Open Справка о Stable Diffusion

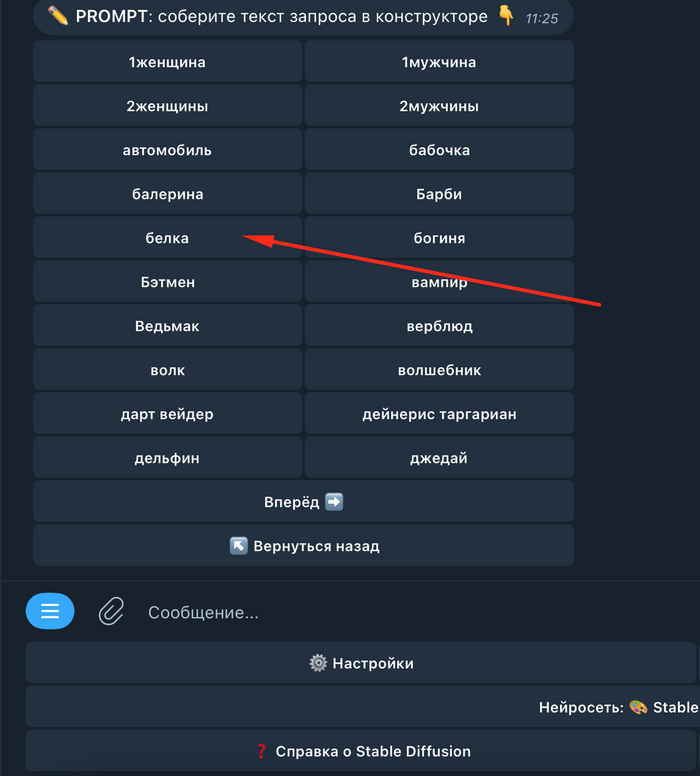point(361,751)
